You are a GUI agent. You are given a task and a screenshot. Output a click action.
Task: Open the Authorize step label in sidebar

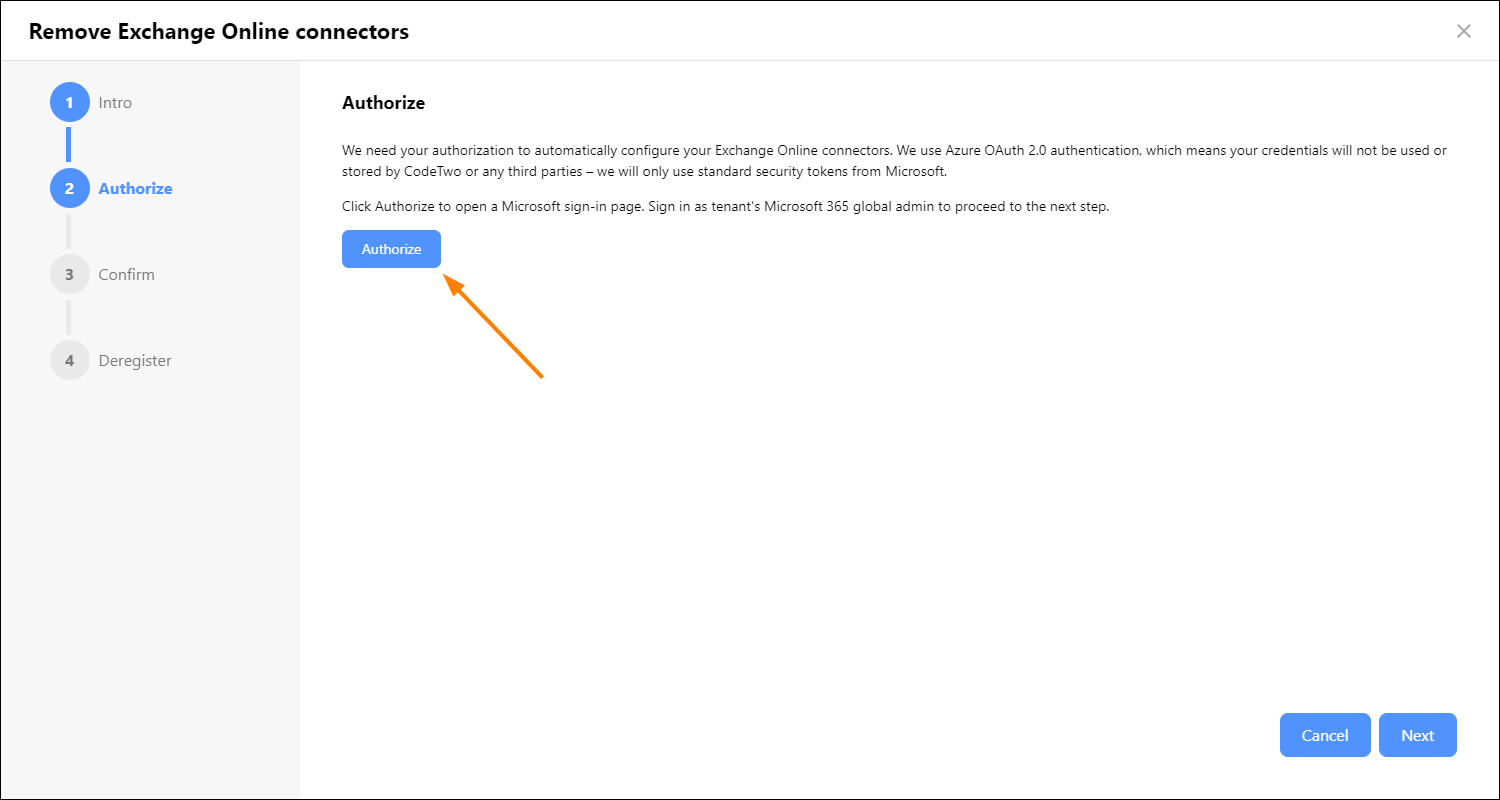pyautogui.click(x=135, y=188)
